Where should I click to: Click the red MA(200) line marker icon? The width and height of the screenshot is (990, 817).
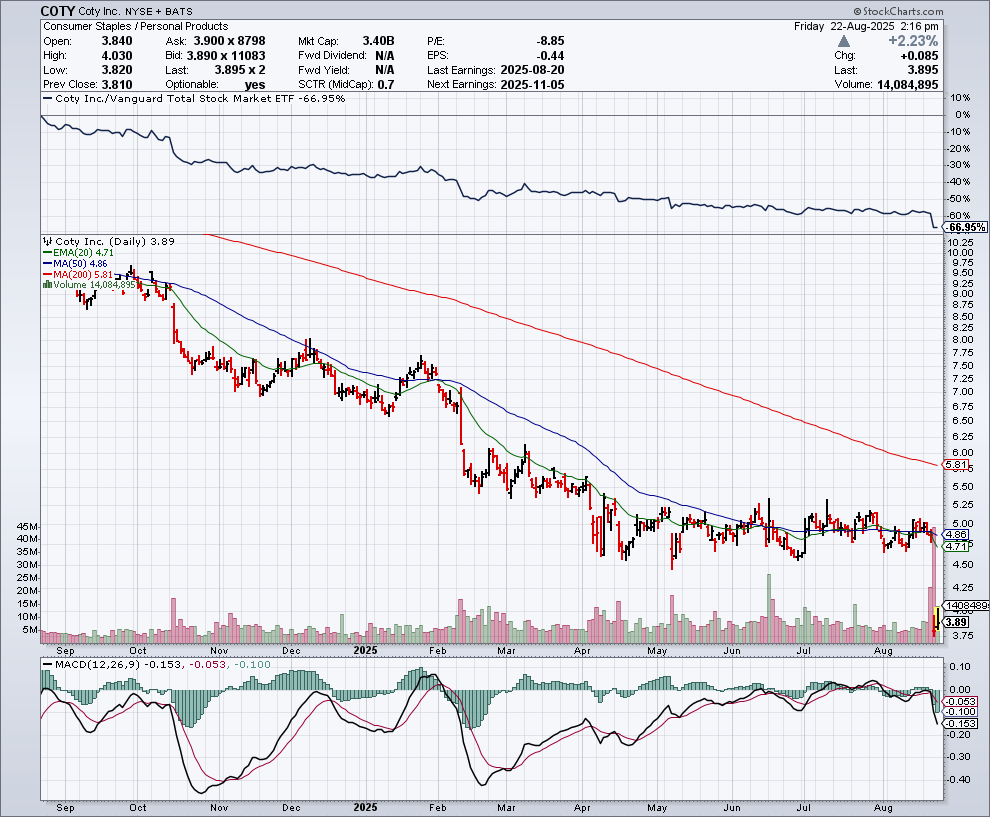click(x=47, y=274)
